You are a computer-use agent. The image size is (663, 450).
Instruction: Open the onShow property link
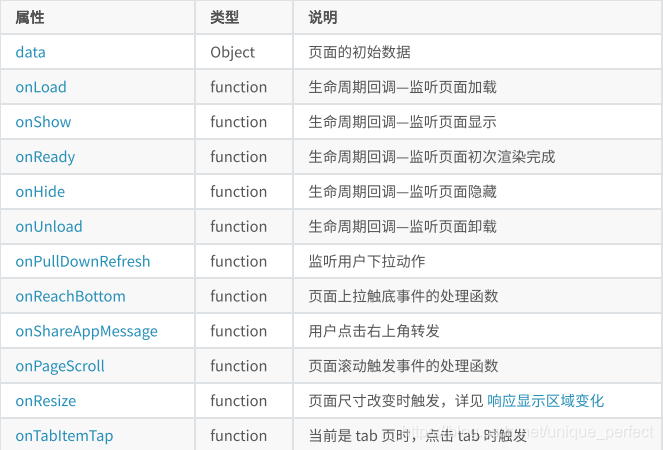(43, 122)
